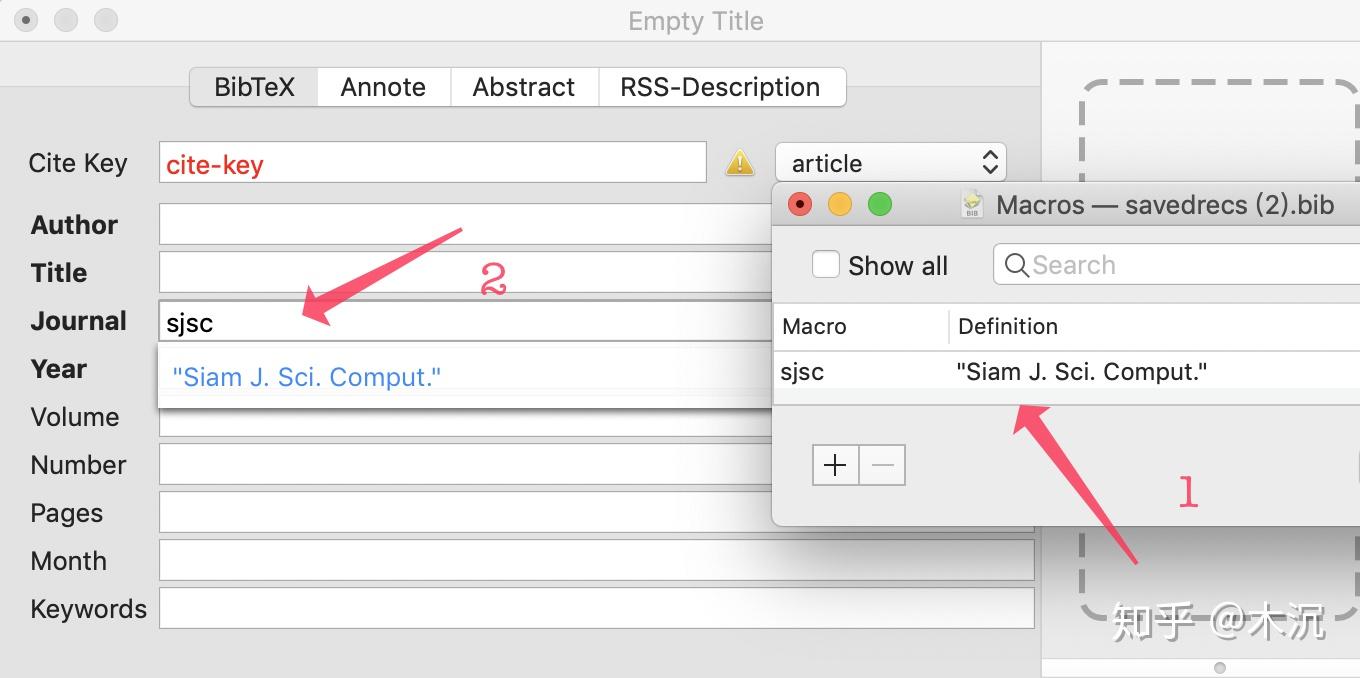Select the sjsc macro row
The image size is (1360, 678).
click(x=1000, y=372)
